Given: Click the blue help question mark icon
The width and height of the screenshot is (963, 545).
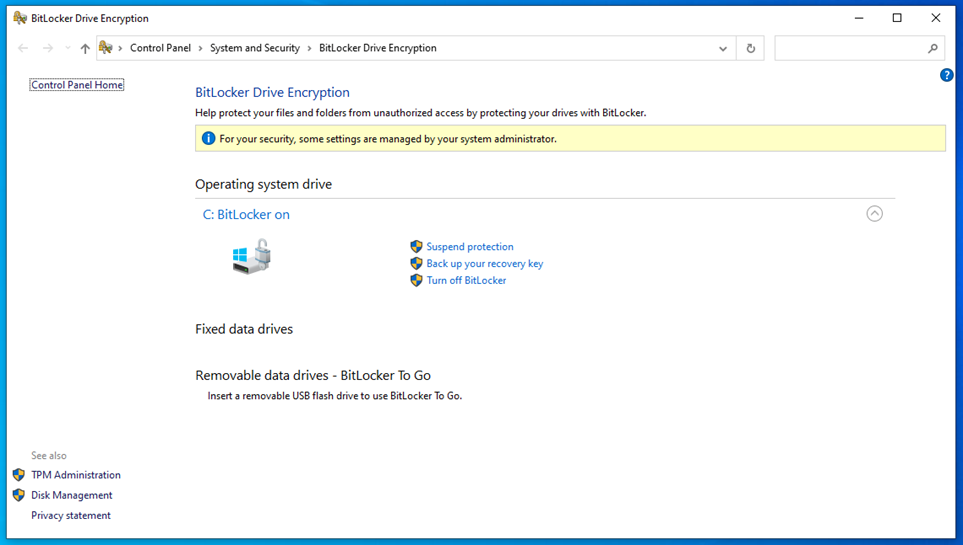Looking at the screenshot, I should tap(946, 75).
